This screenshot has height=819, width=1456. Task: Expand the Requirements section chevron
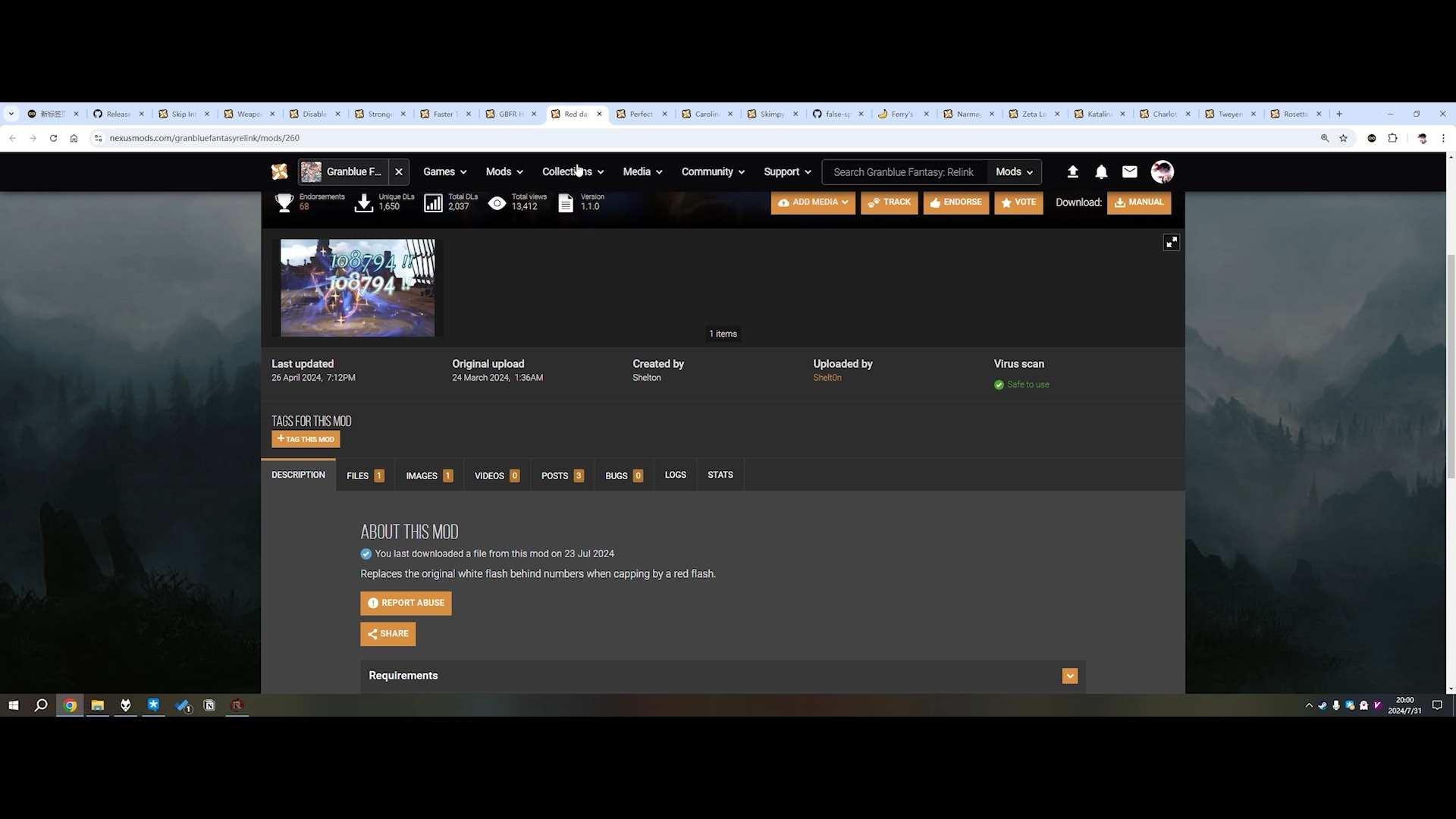[1070, 676]
